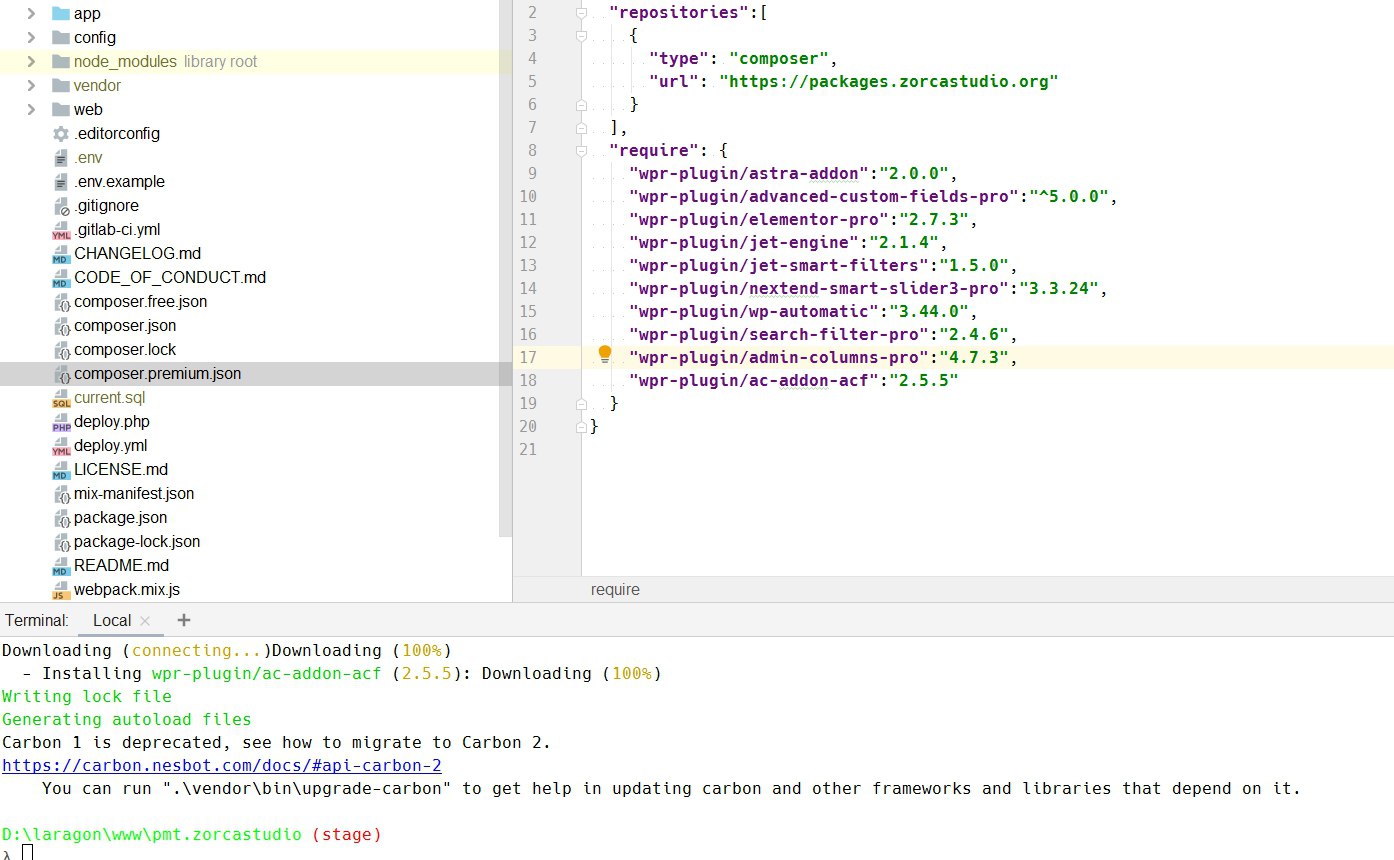This screenshot has height=860, width=1394.
Task: Expand the app folder chevron
Action: click(x=31, y=13)
